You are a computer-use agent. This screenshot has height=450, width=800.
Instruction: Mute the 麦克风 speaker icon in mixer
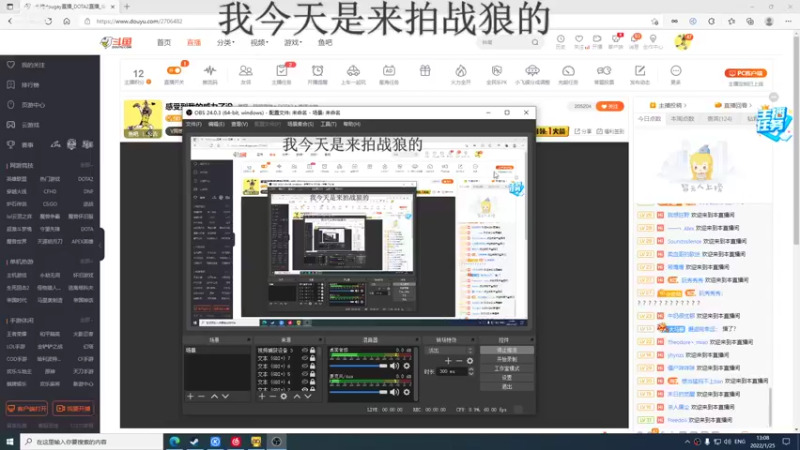coord(394,392)
